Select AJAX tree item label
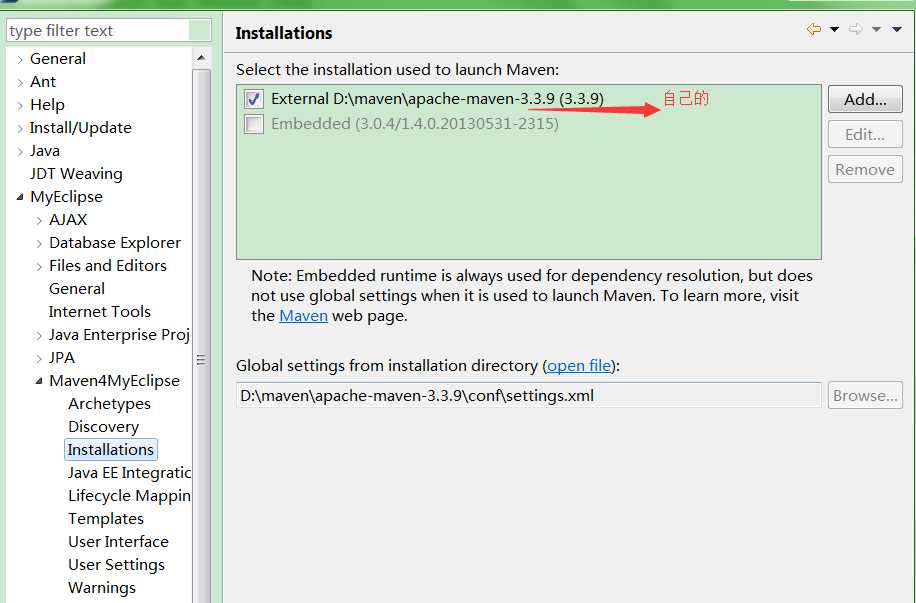The height and width of the screenshot is (603, 916). 68,220
